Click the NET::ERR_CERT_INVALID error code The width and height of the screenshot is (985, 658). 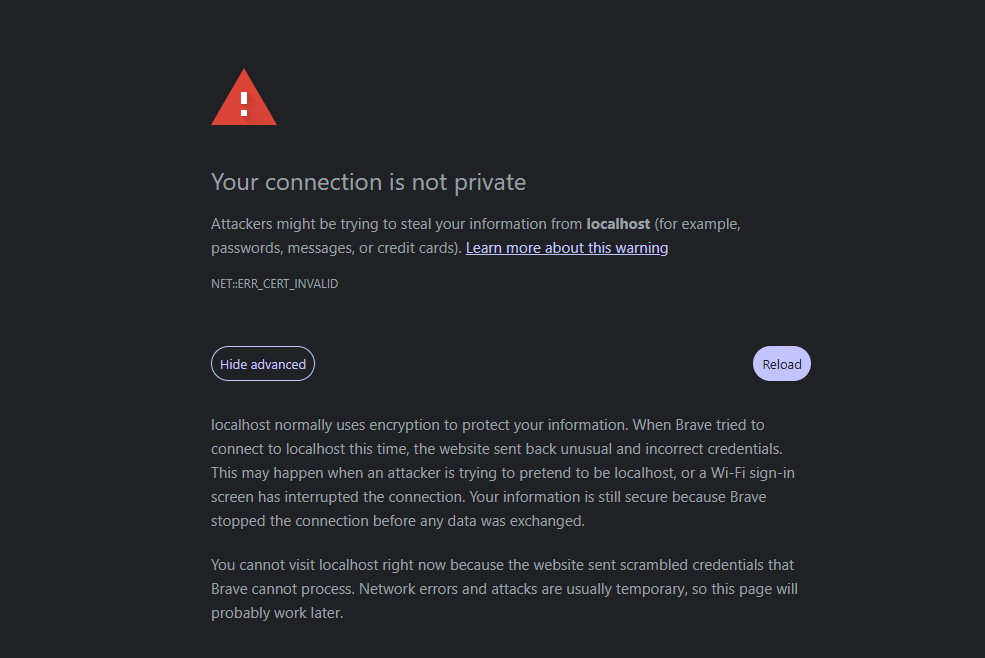274,284
